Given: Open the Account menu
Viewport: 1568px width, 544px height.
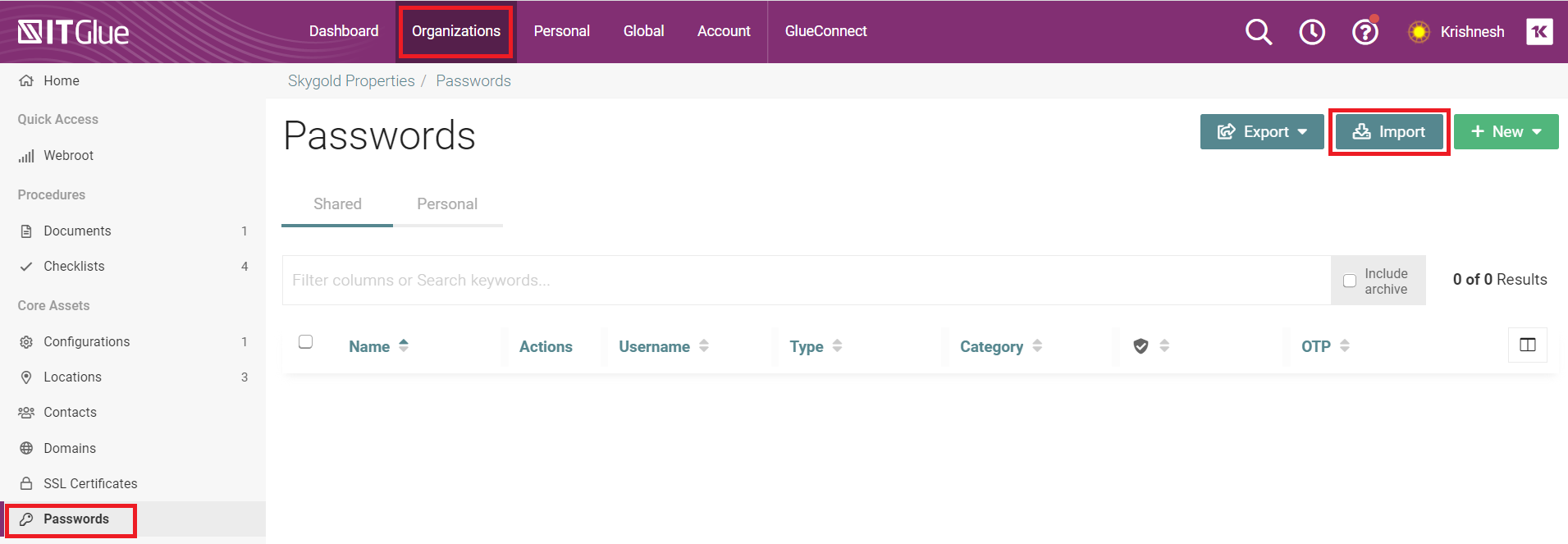Looking at the screenshot, I should 724,31.
